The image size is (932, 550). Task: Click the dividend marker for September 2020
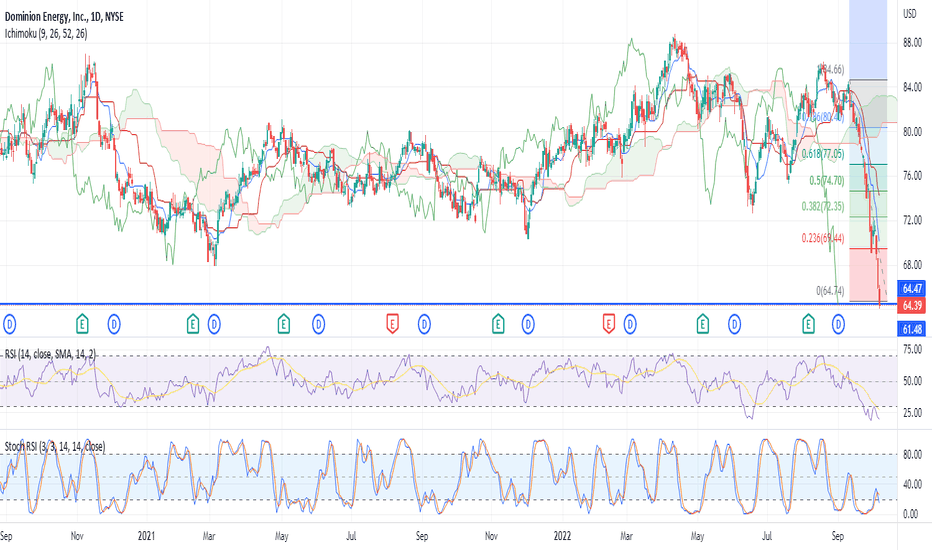point(9,325)
